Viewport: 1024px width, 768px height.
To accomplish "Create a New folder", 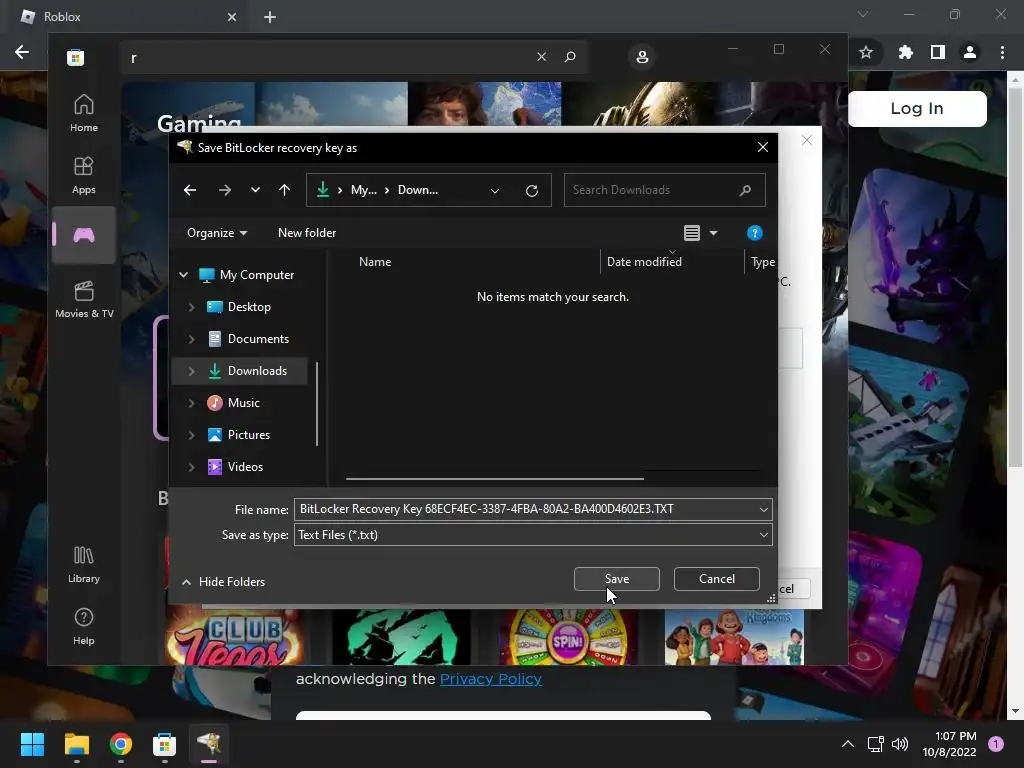I will point(307,233).
